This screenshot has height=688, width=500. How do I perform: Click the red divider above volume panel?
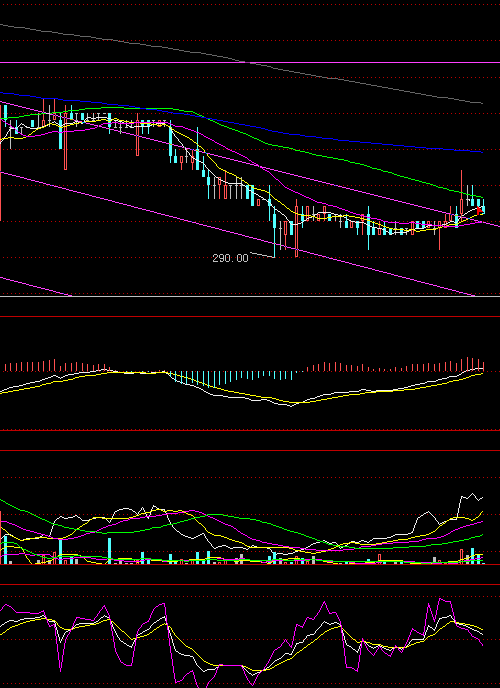point(250,450)
